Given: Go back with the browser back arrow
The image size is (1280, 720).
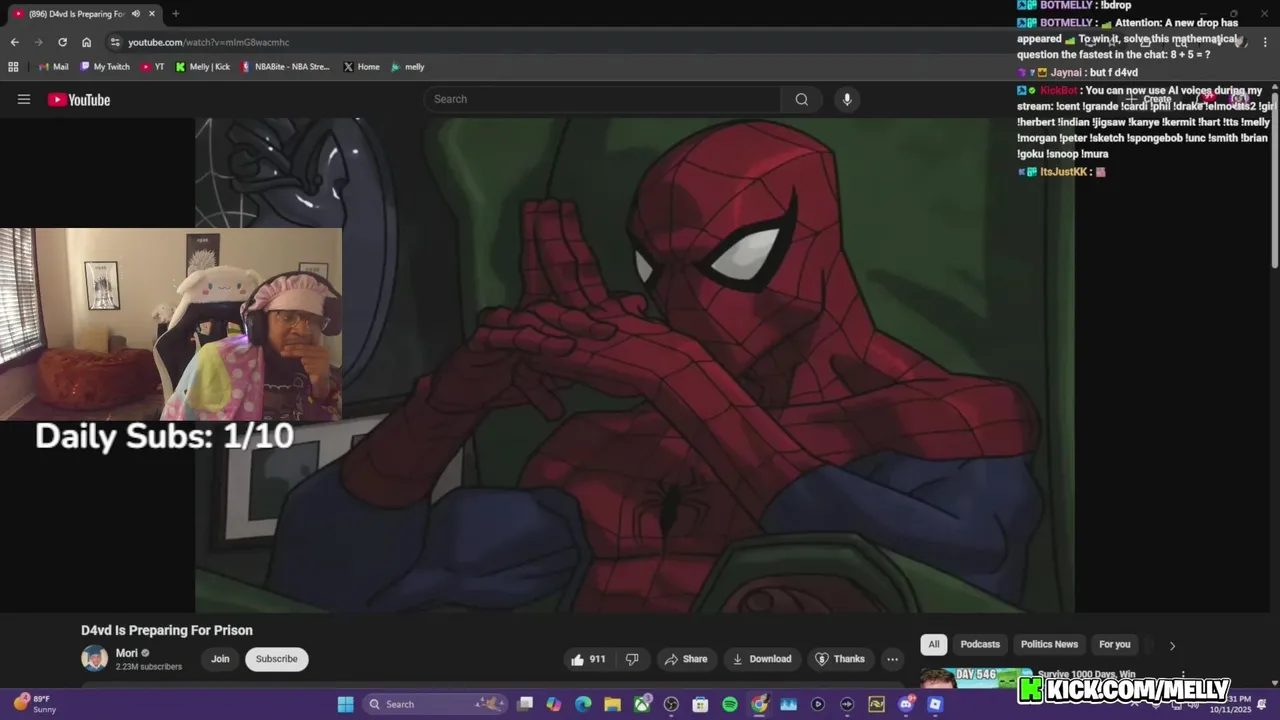Looking at the screenshot, I should (14, 42).
